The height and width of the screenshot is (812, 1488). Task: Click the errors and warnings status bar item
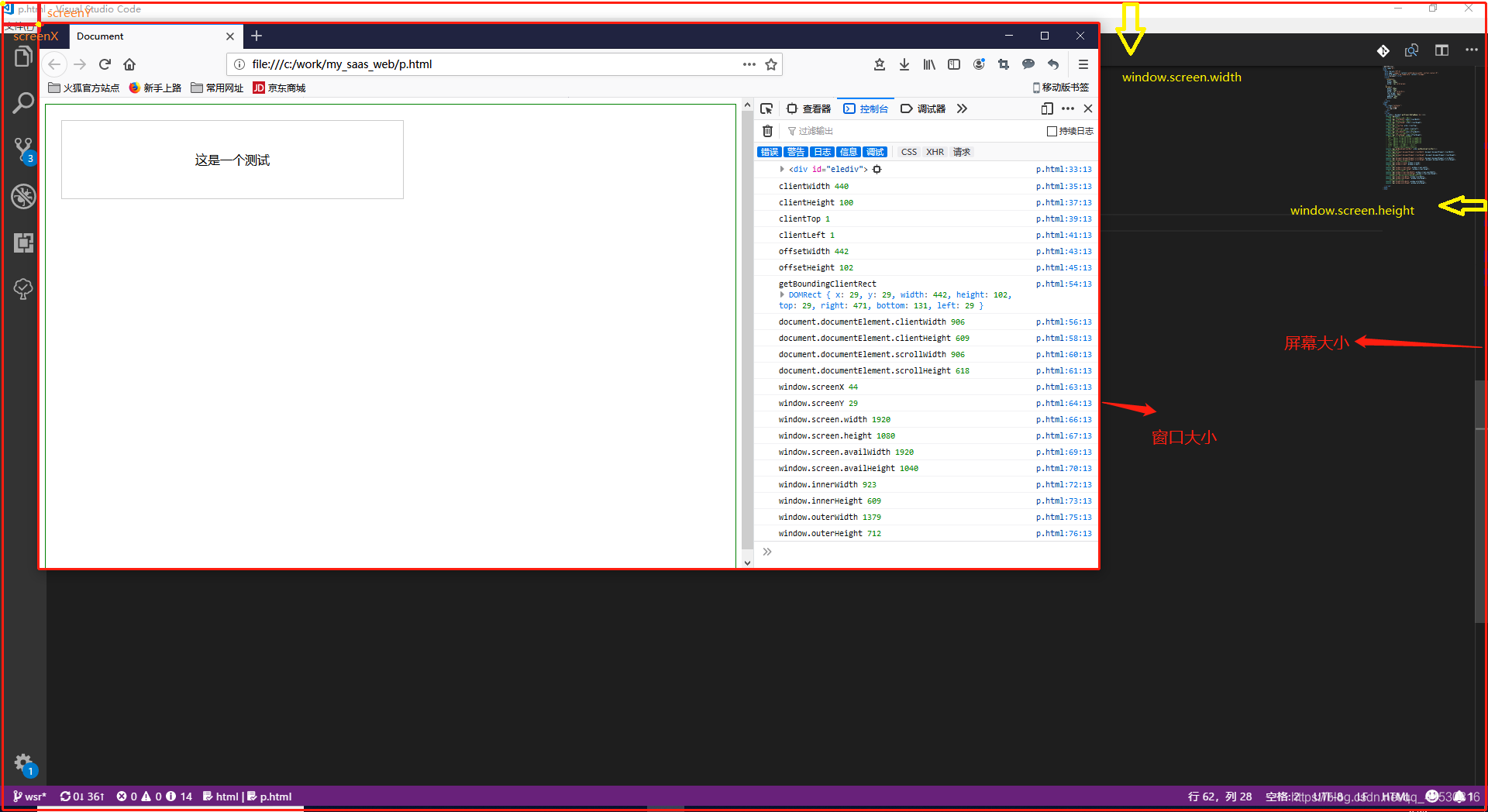point(154,797)
